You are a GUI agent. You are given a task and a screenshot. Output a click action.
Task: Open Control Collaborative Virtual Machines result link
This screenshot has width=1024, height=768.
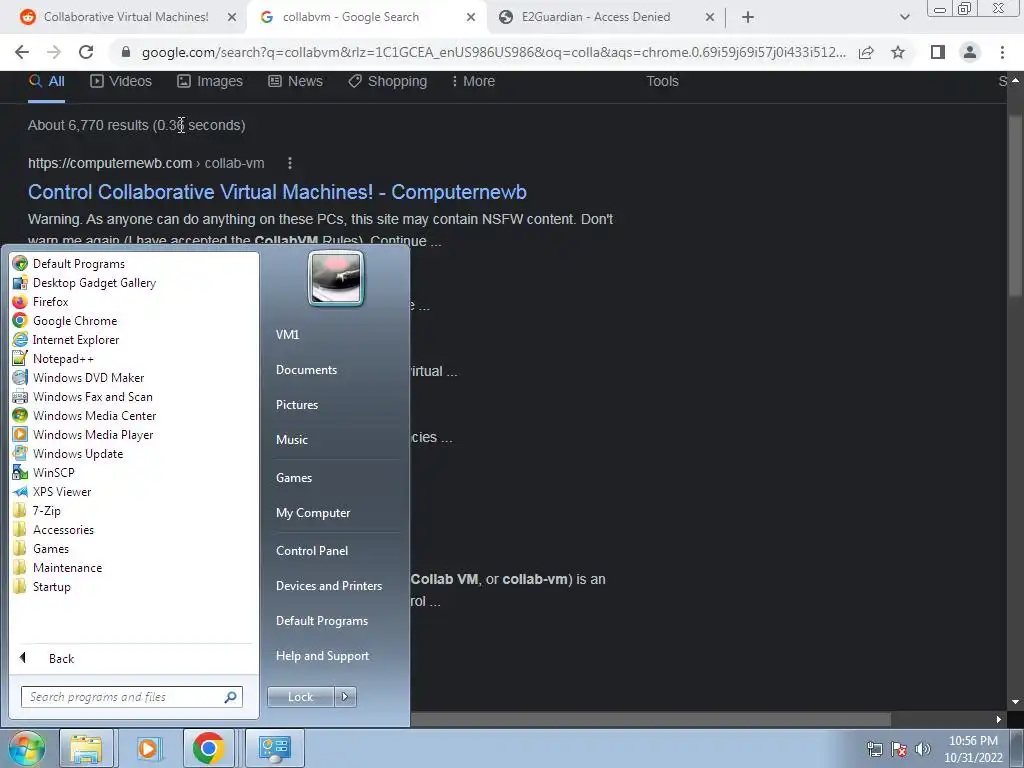pyautogui.click(x=278, y=192)
